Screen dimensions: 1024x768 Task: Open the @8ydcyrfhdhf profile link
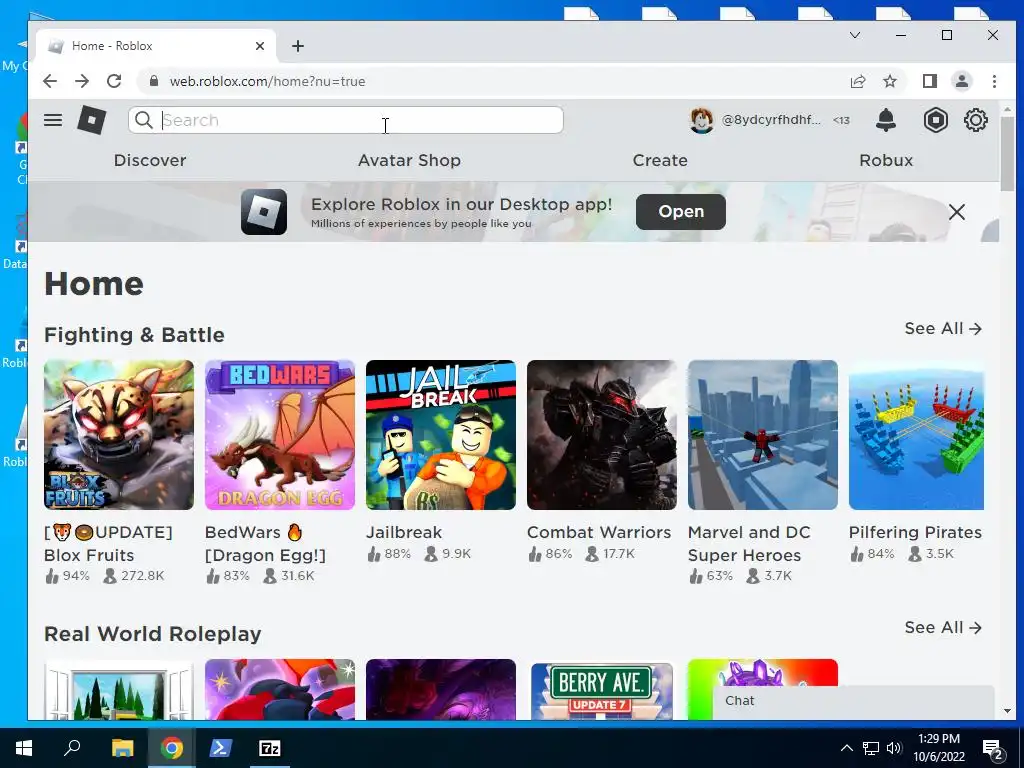point(771,120)
